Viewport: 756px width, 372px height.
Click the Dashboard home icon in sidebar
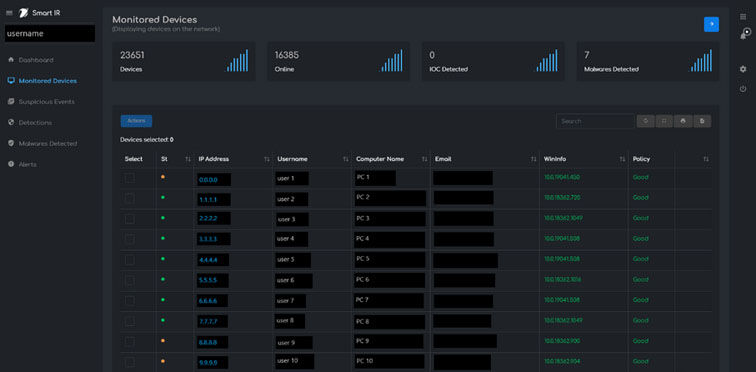click(11, 60)
